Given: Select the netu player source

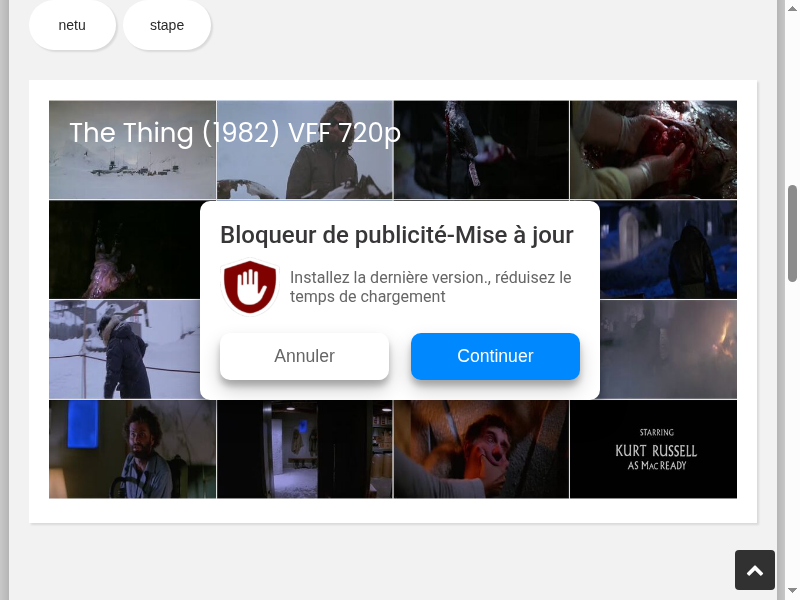Looking at the screenshot, I should pyautogui.click(x=72, y=25).
